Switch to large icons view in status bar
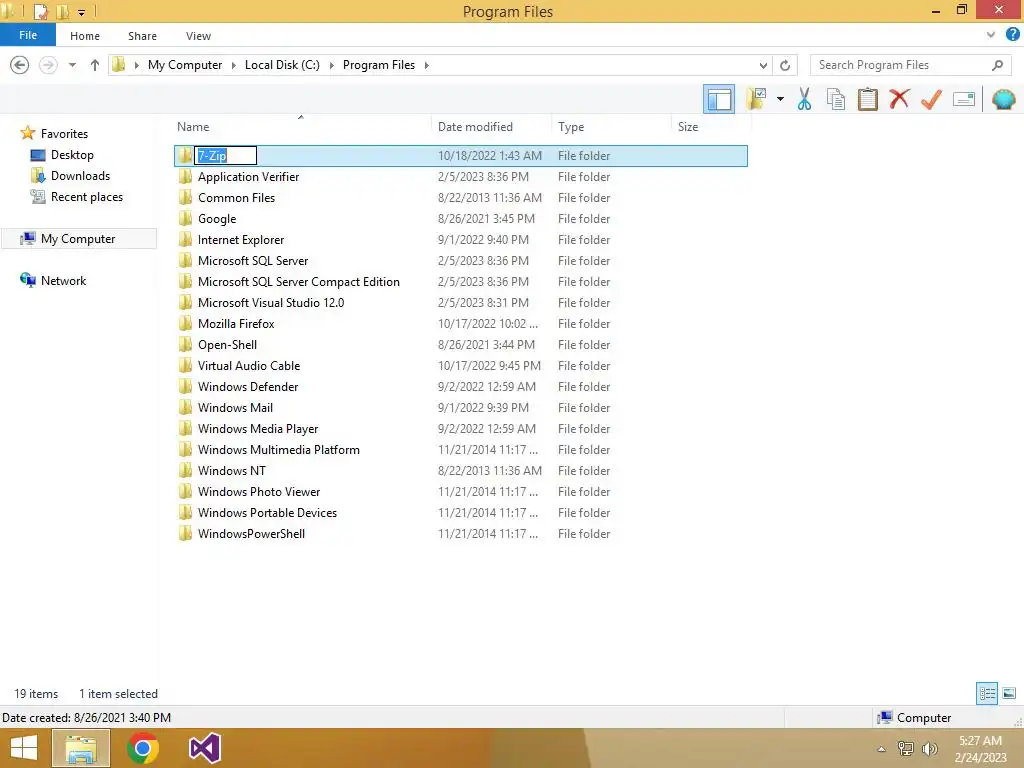Screen dimensions: 1024x768 [x=1009, y=693]
